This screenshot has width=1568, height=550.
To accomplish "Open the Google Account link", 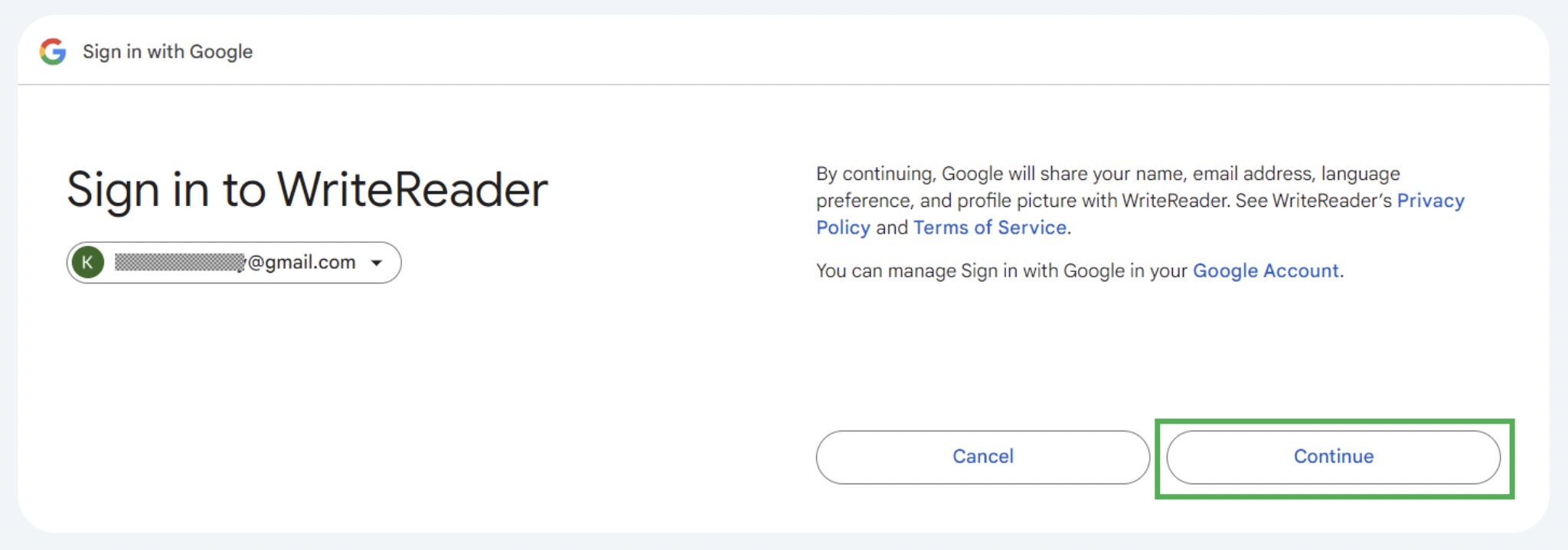I will 1266,270.
